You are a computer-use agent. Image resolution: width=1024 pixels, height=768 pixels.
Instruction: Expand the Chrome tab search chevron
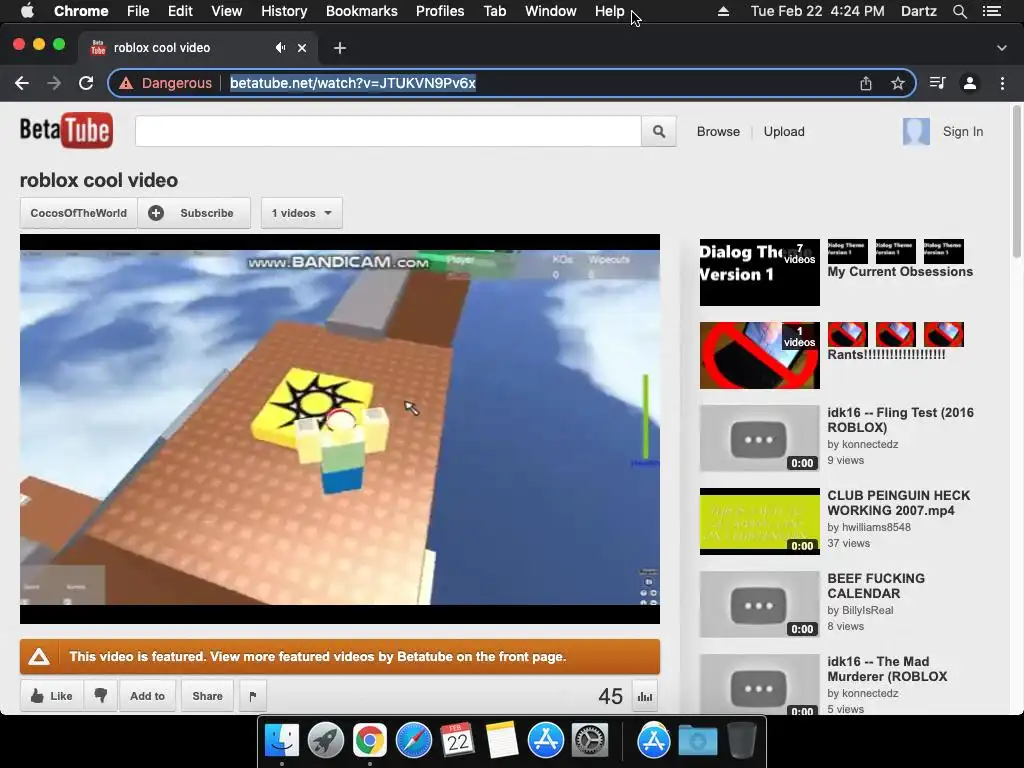(1002, 48)
